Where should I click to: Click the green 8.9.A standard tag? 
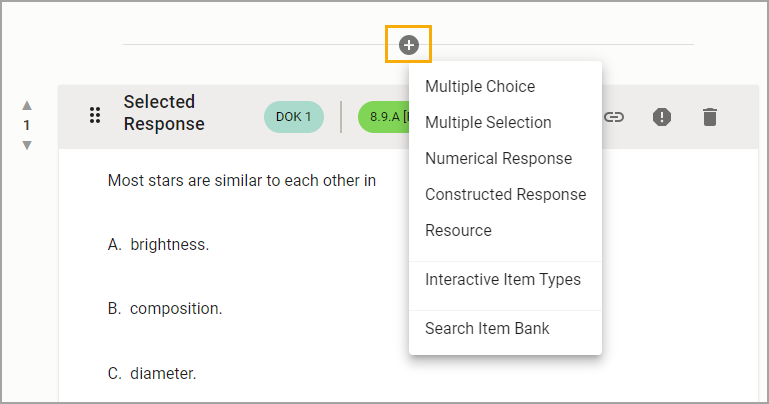[x=383, y=117]
